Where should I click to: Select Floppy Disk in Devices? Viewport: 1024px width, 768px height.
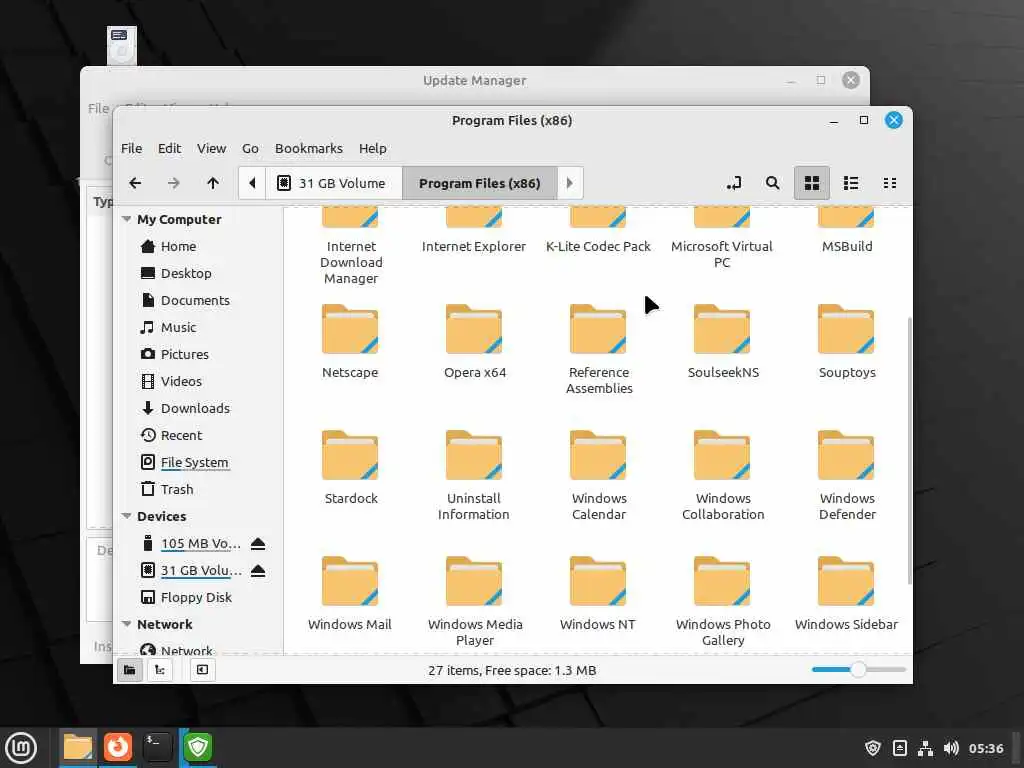coord(196,598)
